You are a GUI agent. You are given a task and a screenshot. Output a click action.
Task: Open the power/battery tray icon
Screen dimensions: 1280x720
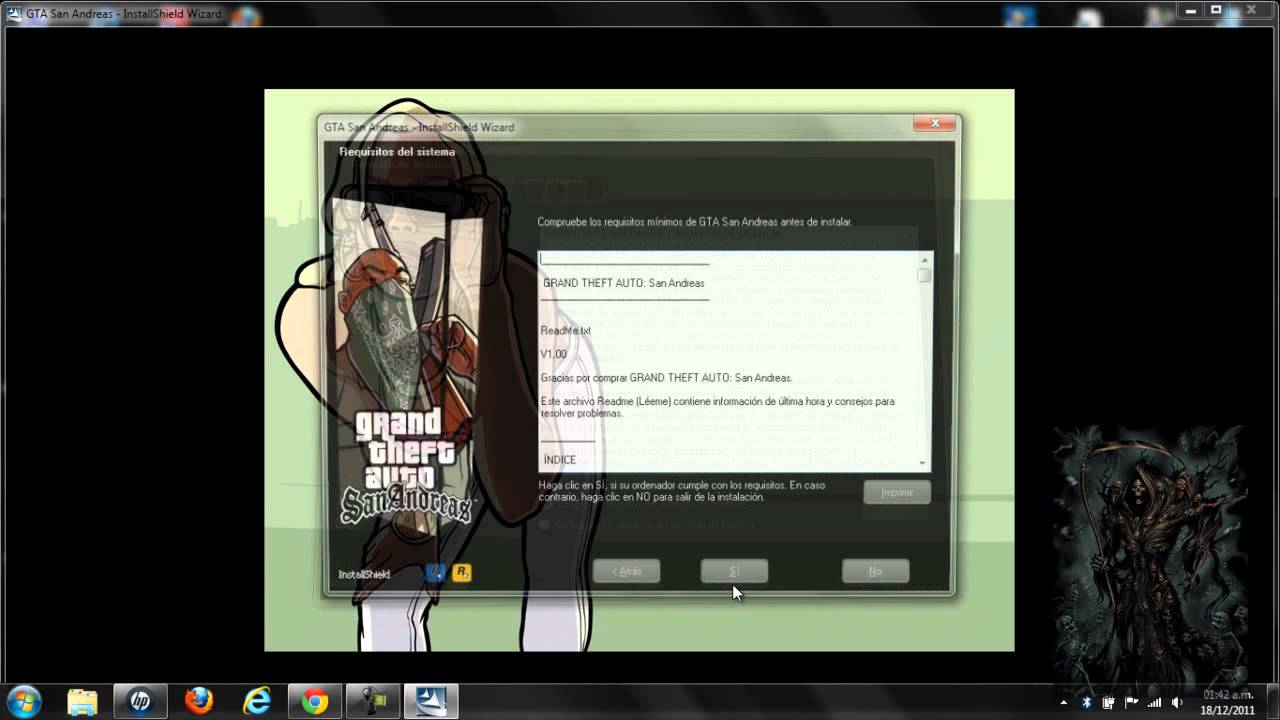[x=1109, y=702]
